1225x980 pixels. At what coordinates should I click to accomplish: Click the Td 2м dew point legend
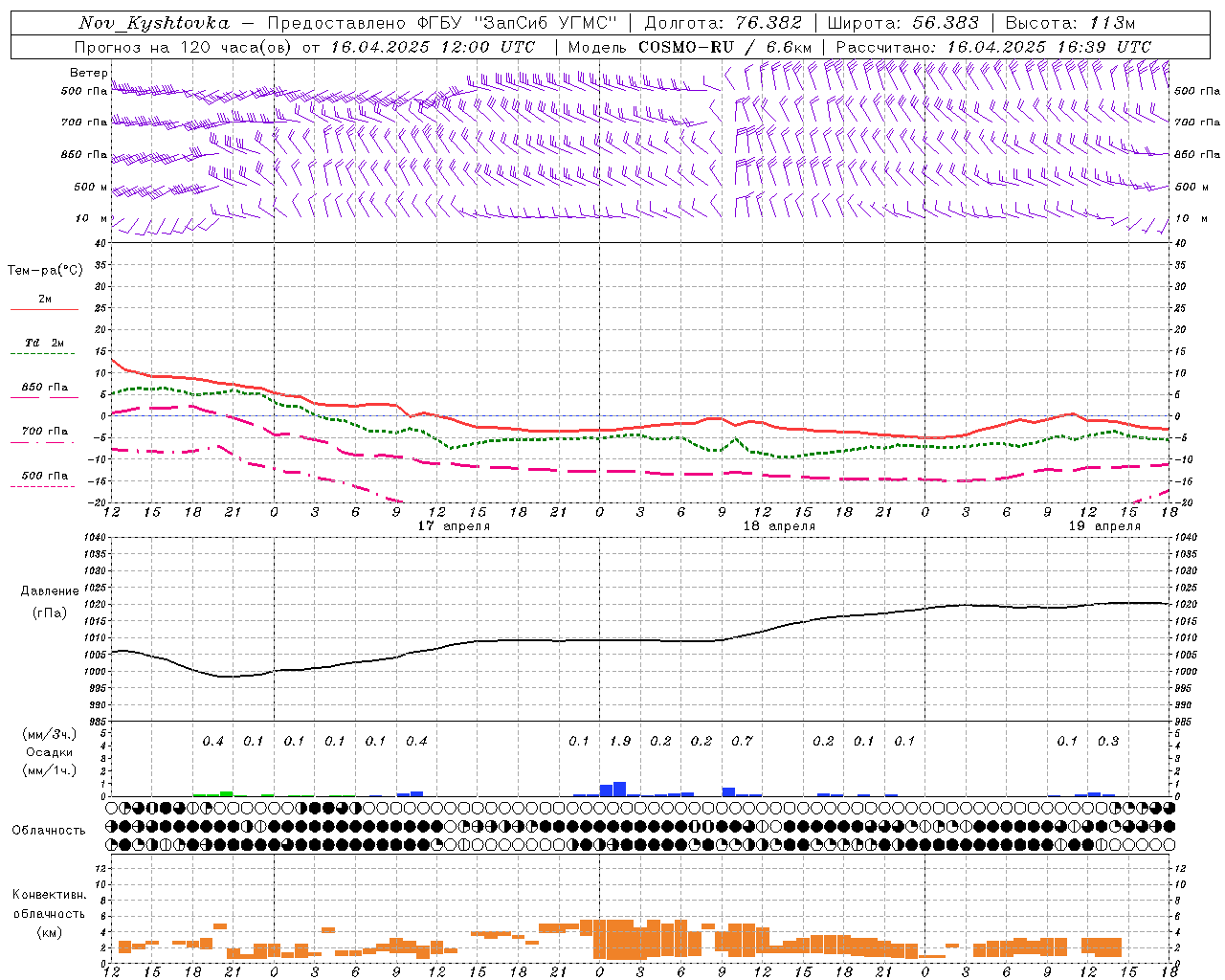tap(44, 345)
